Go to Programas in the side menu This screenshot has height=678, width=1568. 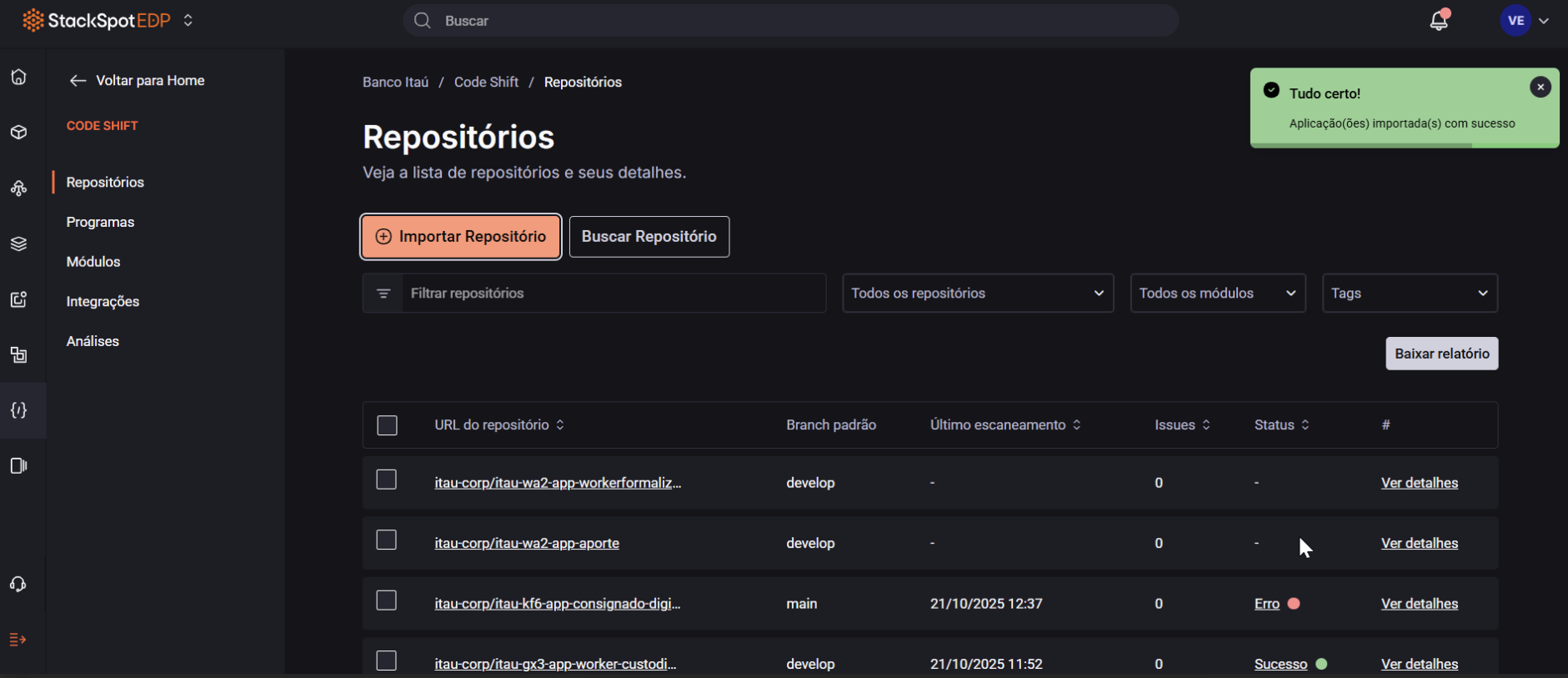click(100, 222)
